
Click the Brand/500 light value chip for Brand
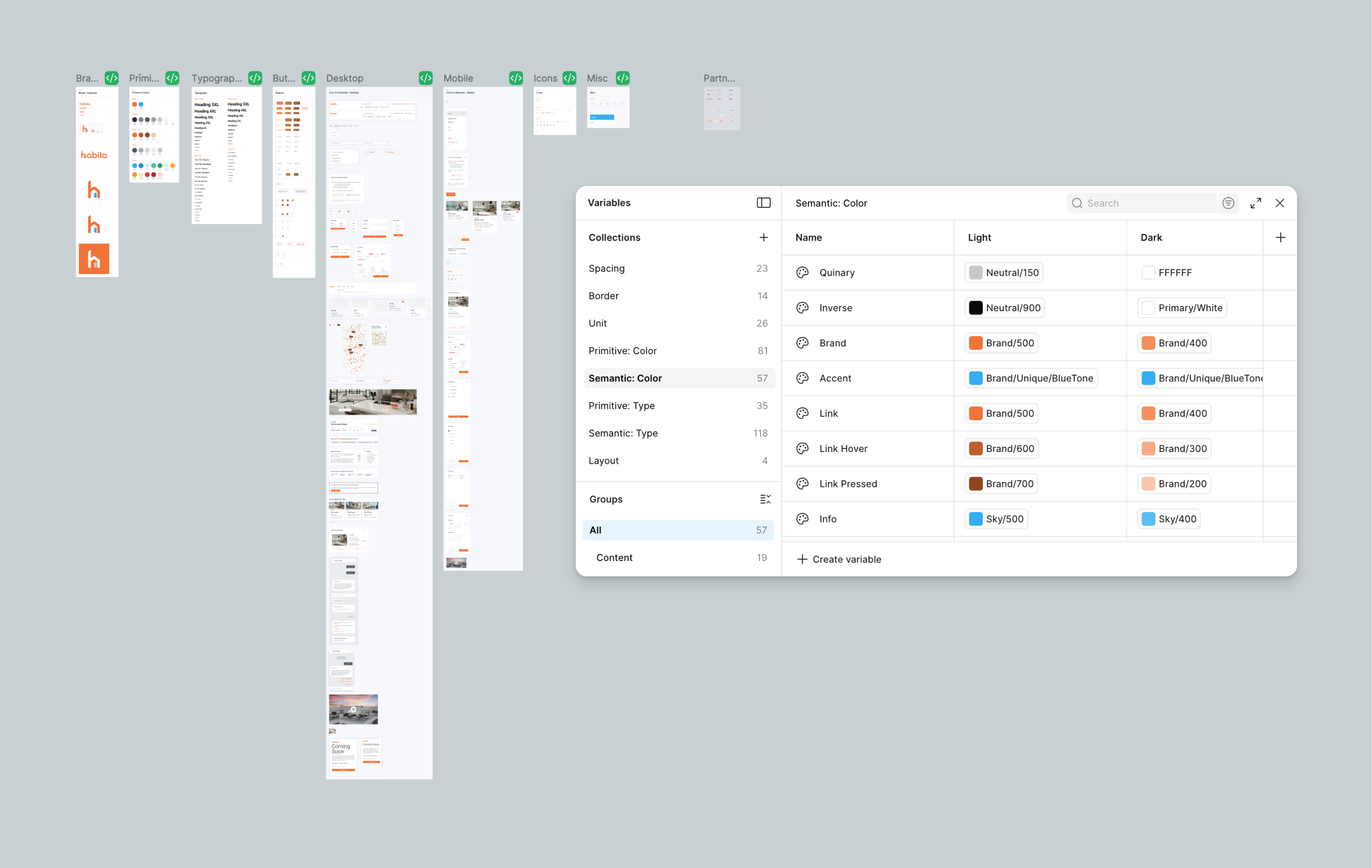coord(1001,343)
